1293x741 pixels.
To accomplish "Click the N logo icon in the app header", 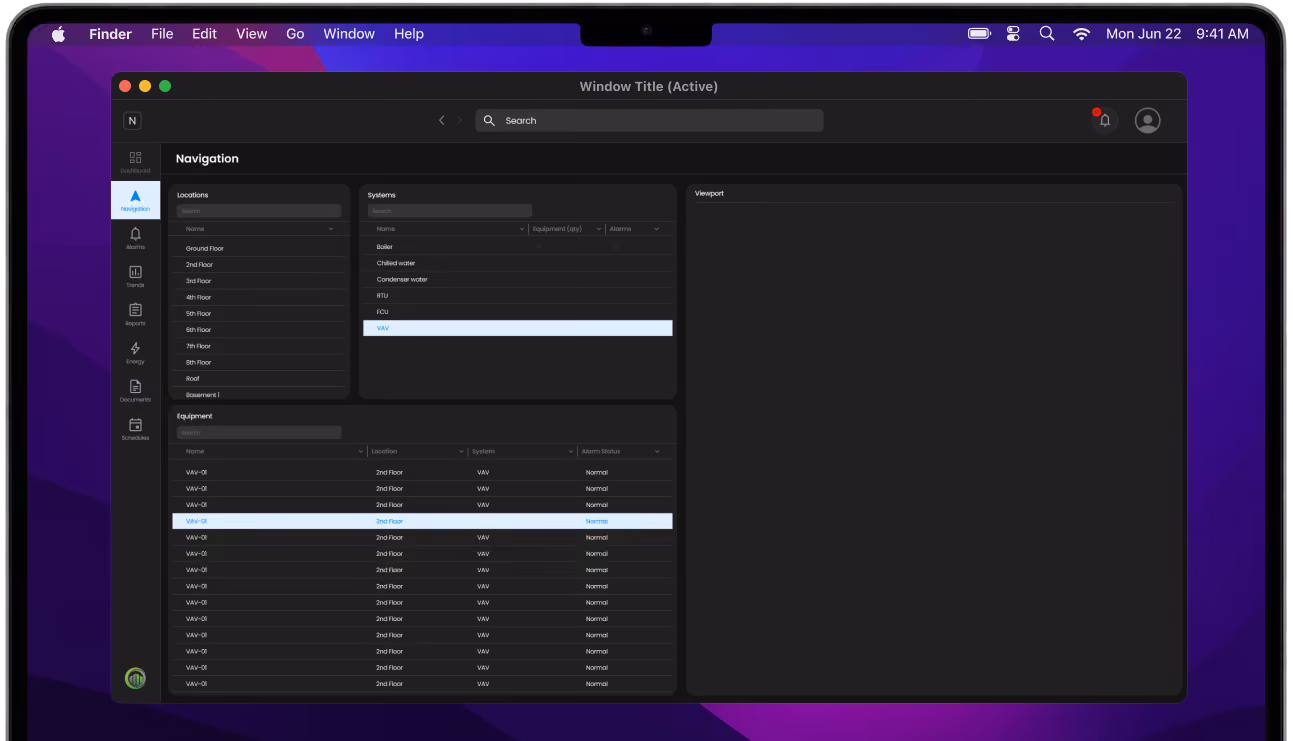I will [x=132, y=120].
